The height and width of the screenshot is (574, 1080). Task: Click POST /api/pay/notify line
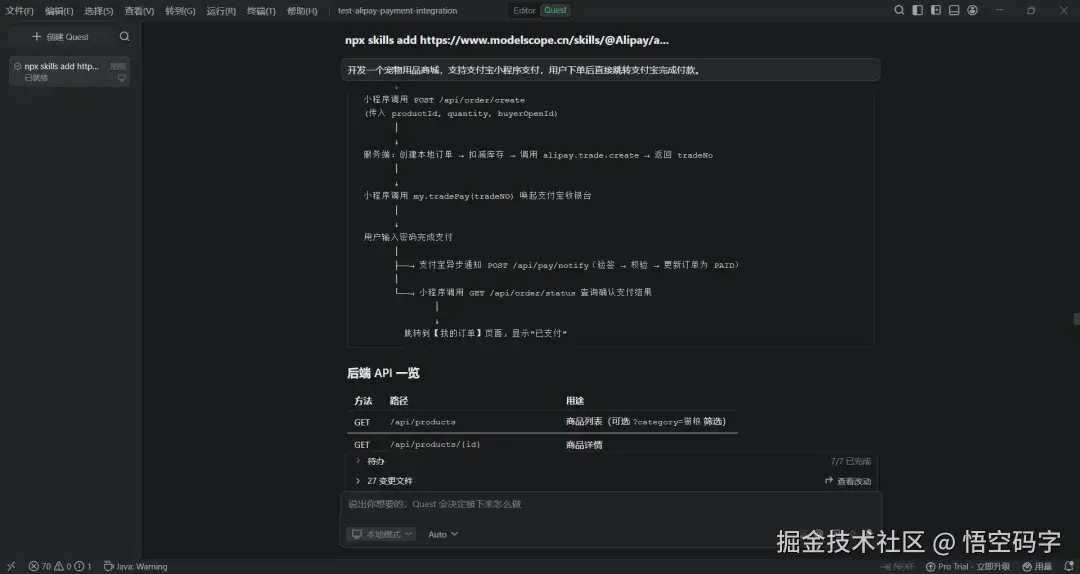pyautogui.click(x=579, y=265)
